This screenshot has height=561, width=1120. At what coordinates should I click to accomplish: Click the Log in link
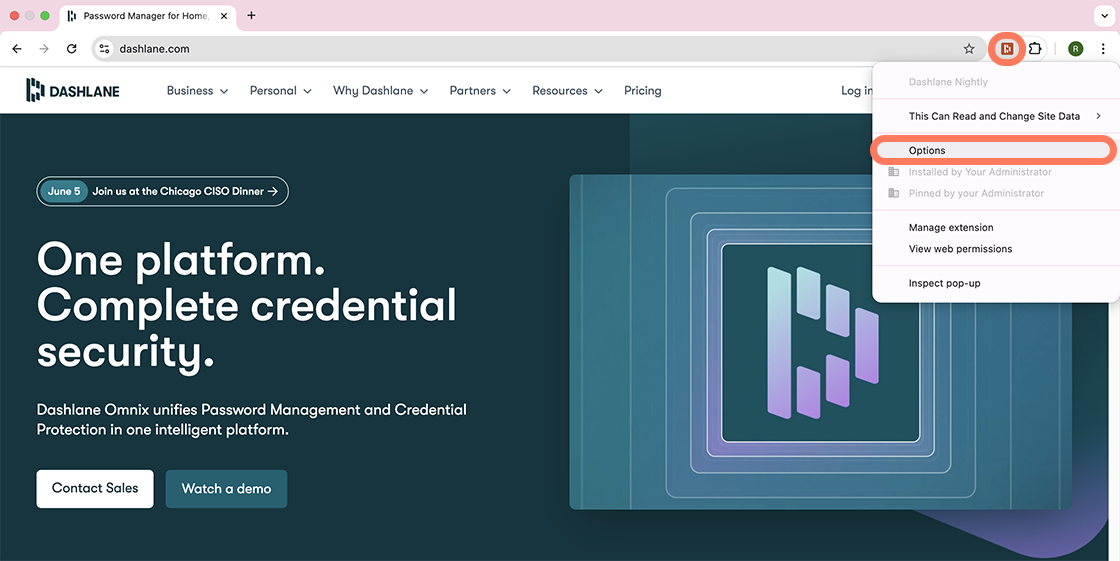[x=856, y=91]
